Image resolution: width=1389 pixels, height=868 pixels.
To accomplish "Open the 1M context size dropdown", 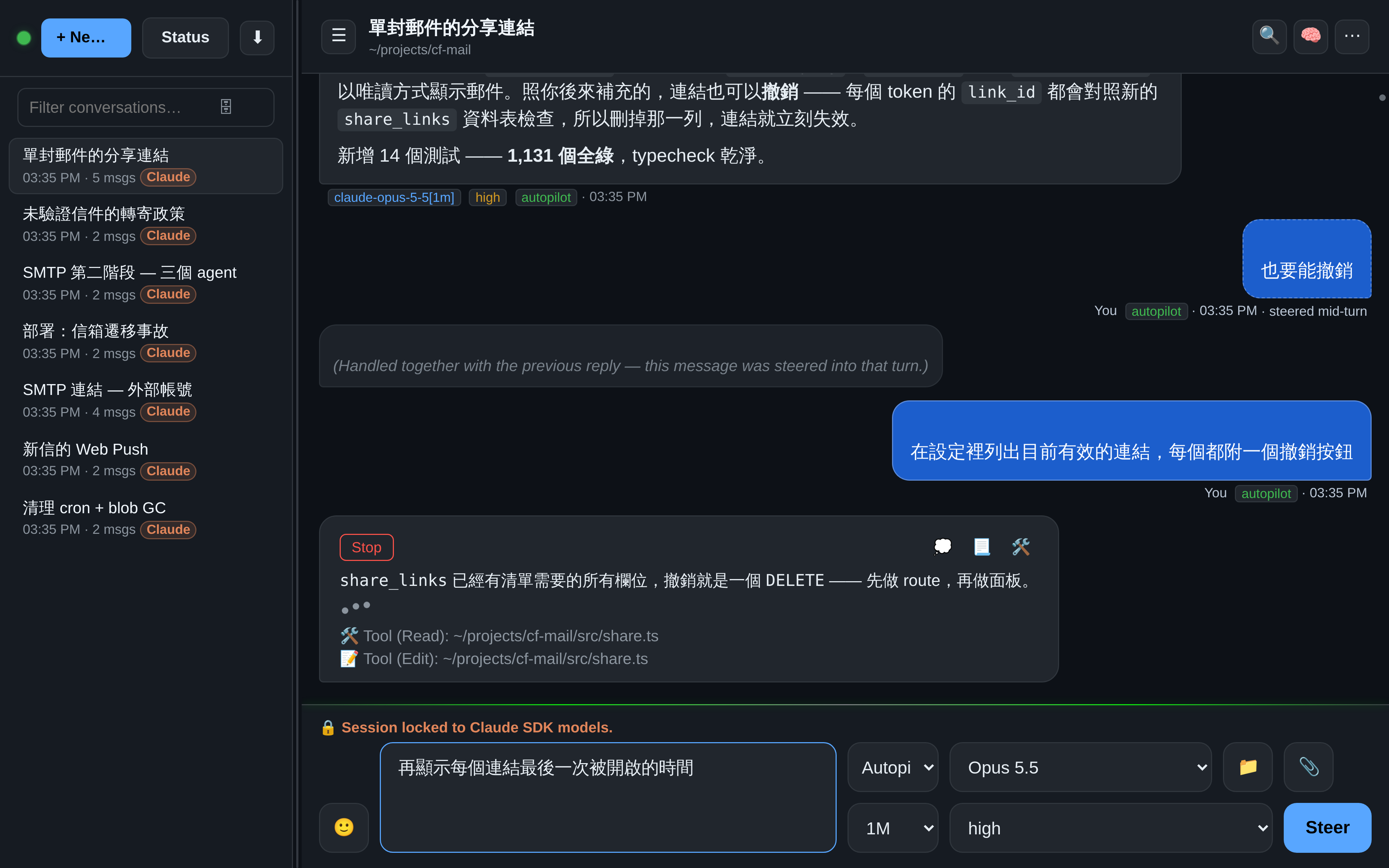I will click(x=893, y=828).
